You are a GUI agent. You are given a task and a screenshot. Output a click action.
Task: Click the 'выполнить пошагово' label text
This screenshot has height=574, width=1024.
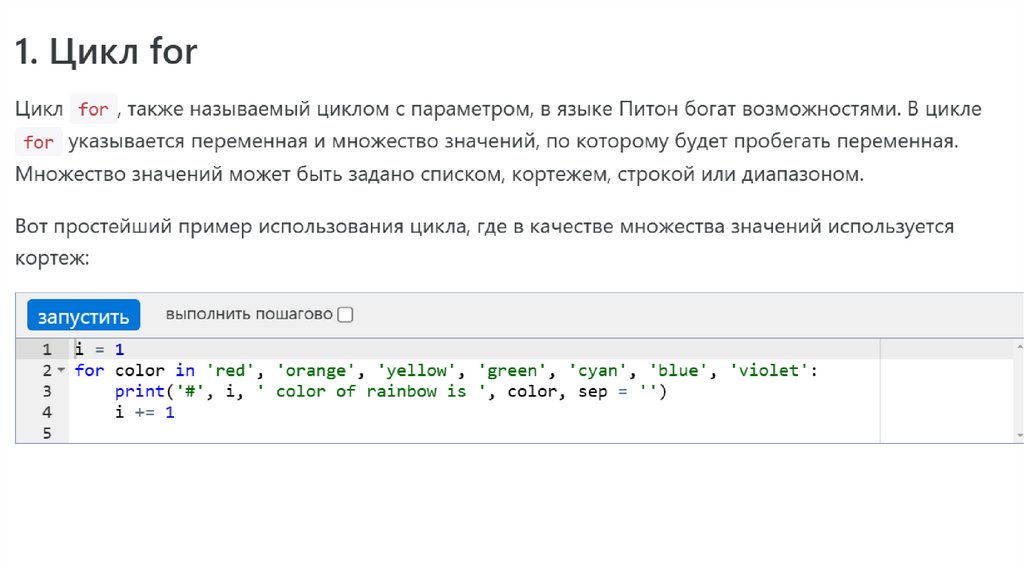coord(249,315)
